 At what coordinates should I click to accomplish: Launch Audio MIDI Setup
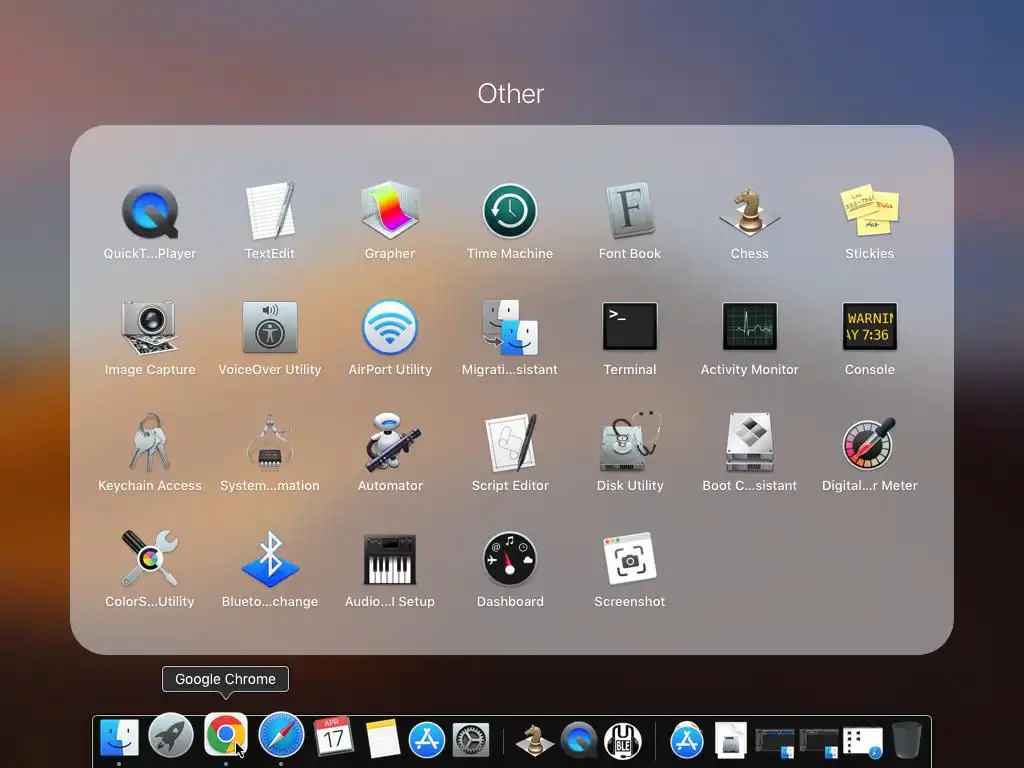tap(390, 560)
